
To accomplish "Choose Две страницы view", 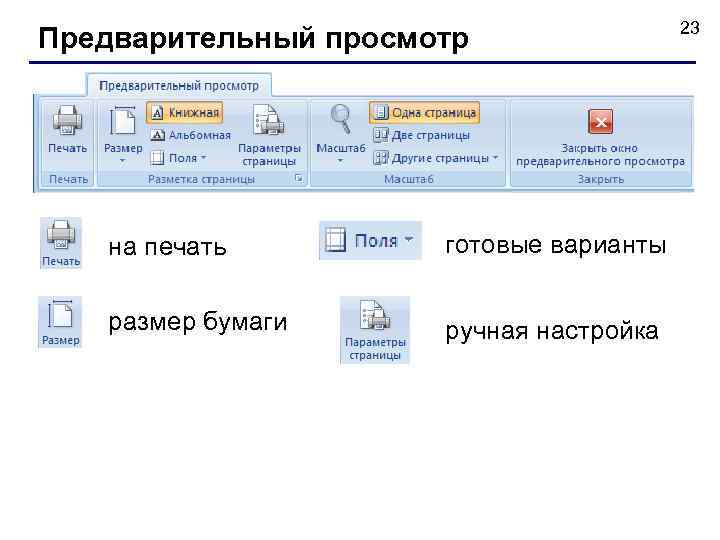I will [x=422, y=135].
